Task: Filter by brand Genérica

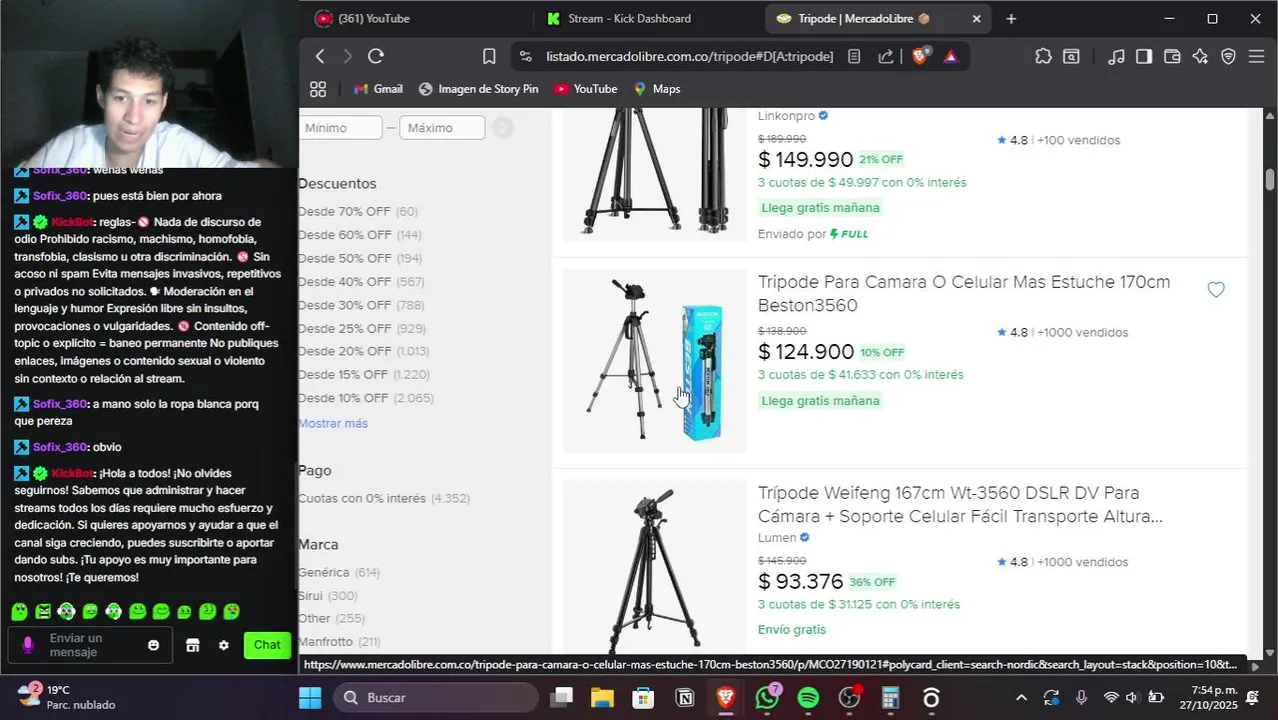Action: pos(339,573)
